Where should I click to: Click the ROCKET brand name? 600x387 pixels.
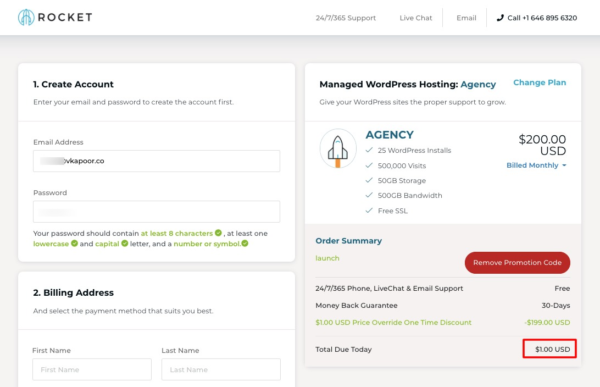coord(65,17)
